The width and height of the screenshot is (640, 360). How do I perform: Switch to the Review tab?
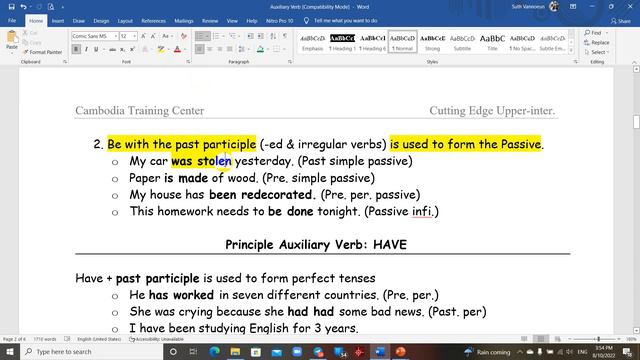click(x=210, y=20)
